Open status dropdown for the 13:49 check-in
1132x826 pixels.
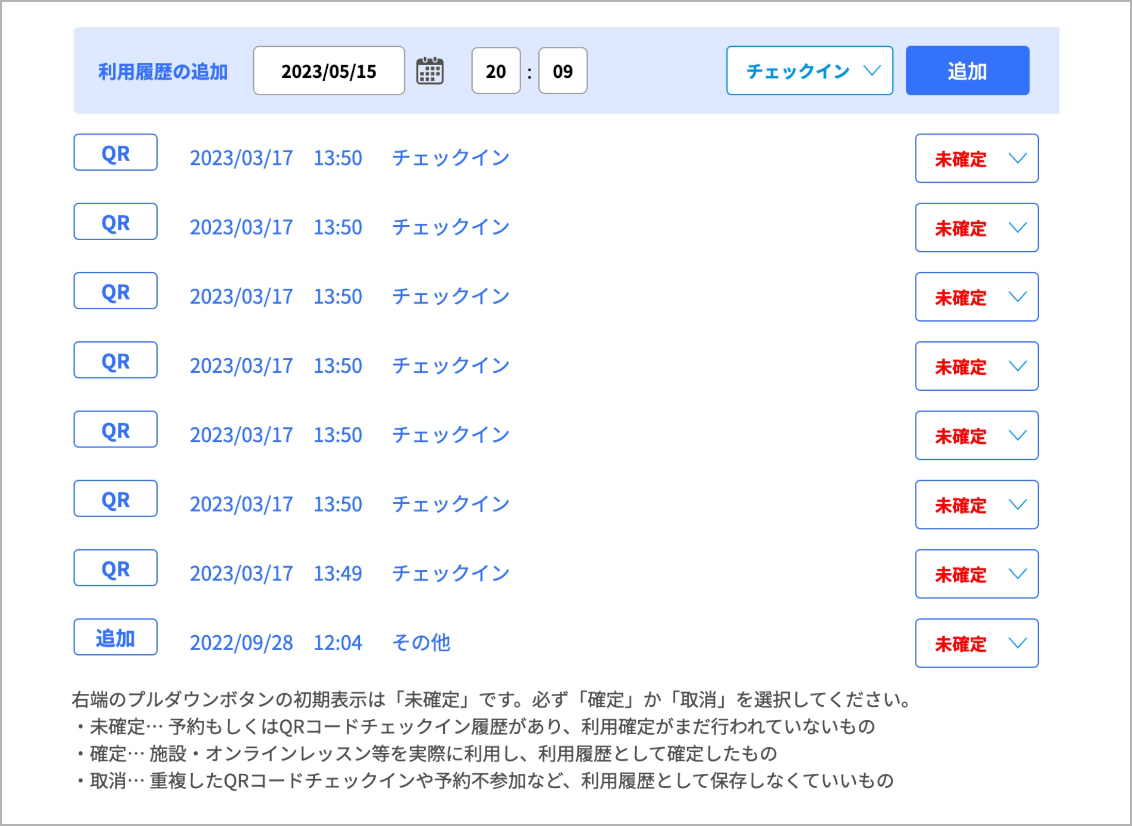tap(976, 574)
